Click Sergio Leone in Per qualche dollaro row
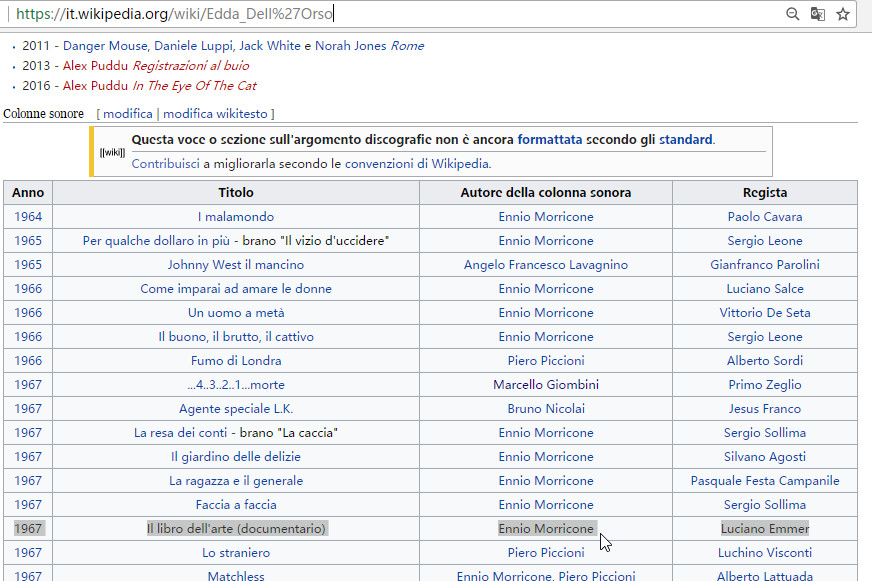872x581 pixels. 765,241
